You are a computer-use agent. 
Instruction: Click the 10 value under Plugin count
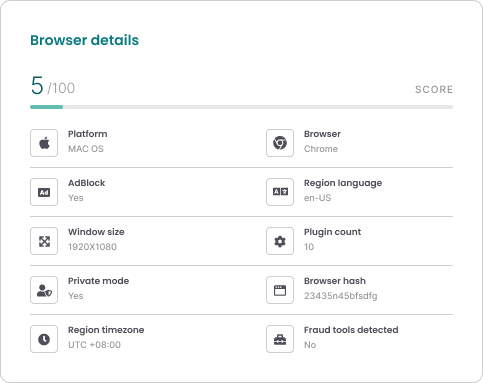309,247
